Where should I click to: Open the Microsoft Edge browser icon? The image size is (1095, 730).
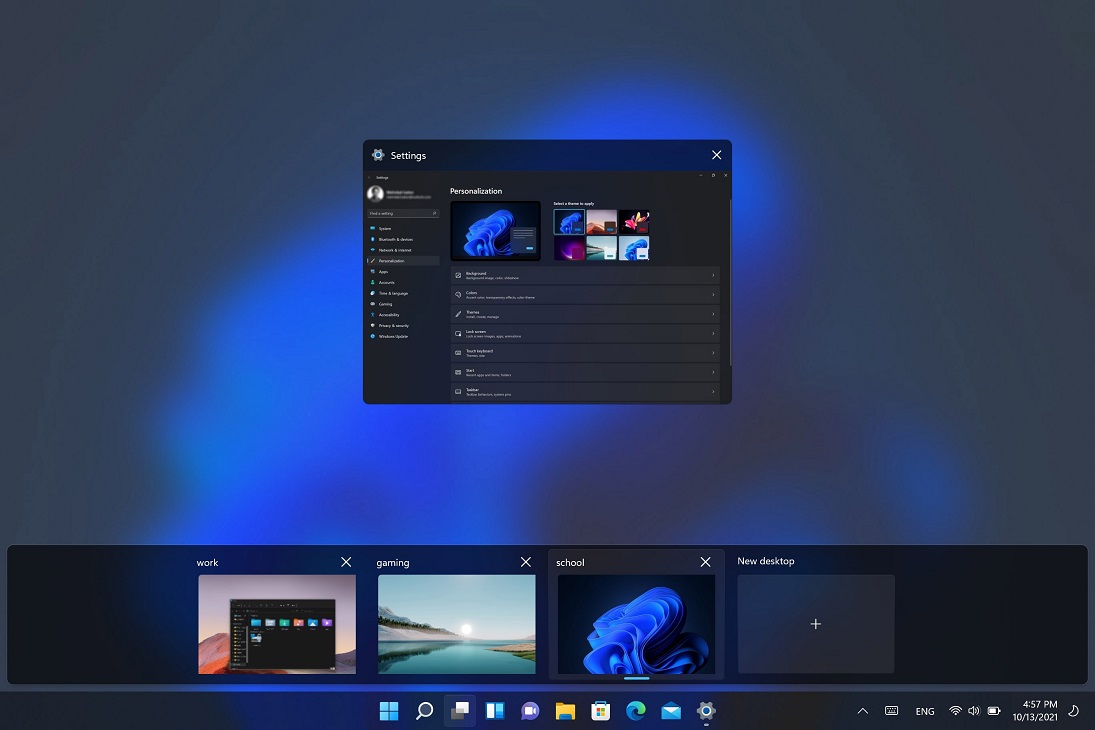coord(636,711)
